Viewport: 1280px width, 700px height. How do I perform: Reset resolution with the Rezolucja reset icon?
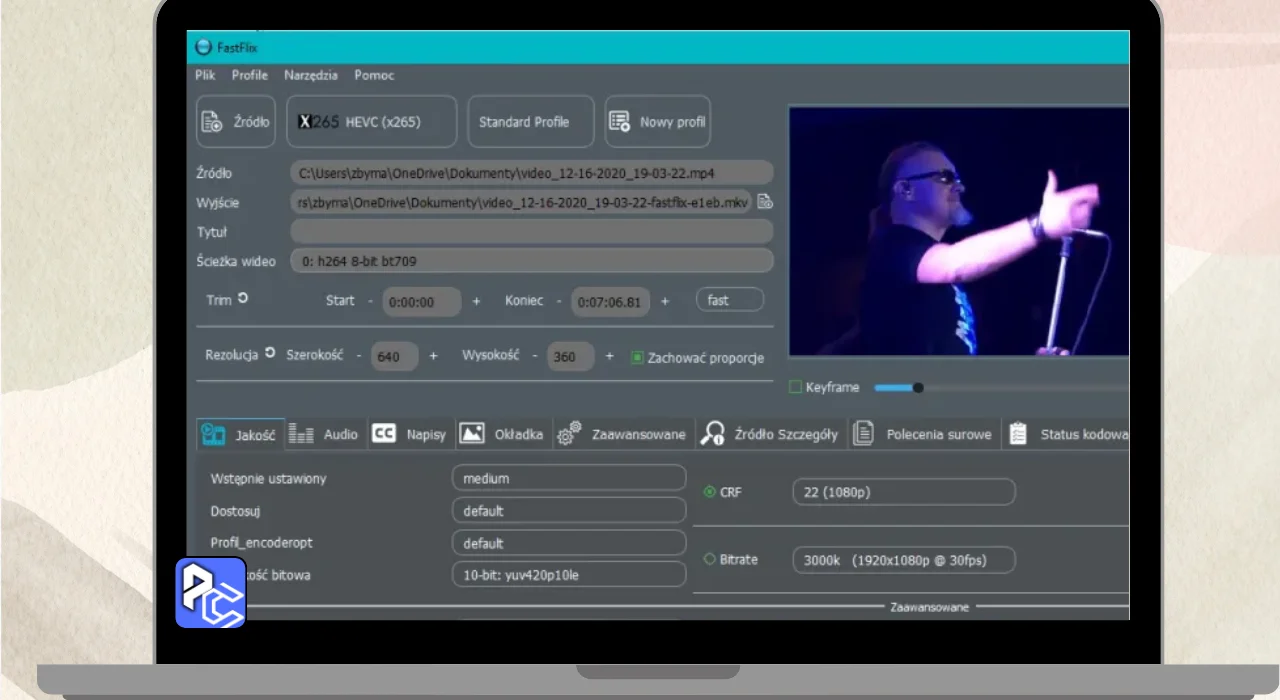[x=270, y=354]
